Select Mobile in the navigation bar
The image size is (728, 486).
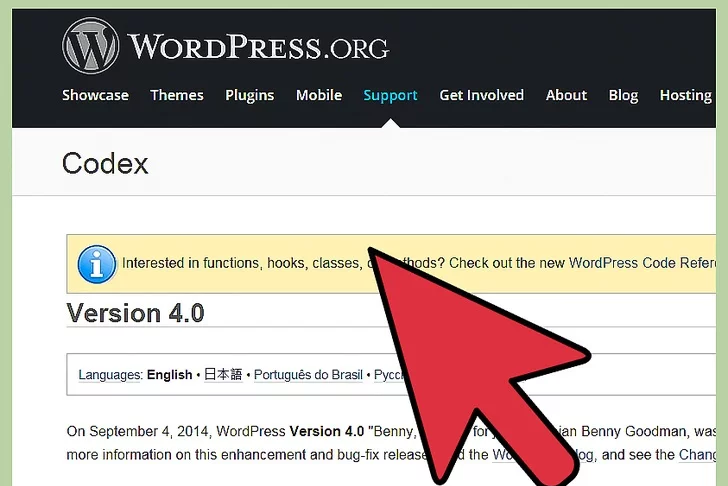319,95
